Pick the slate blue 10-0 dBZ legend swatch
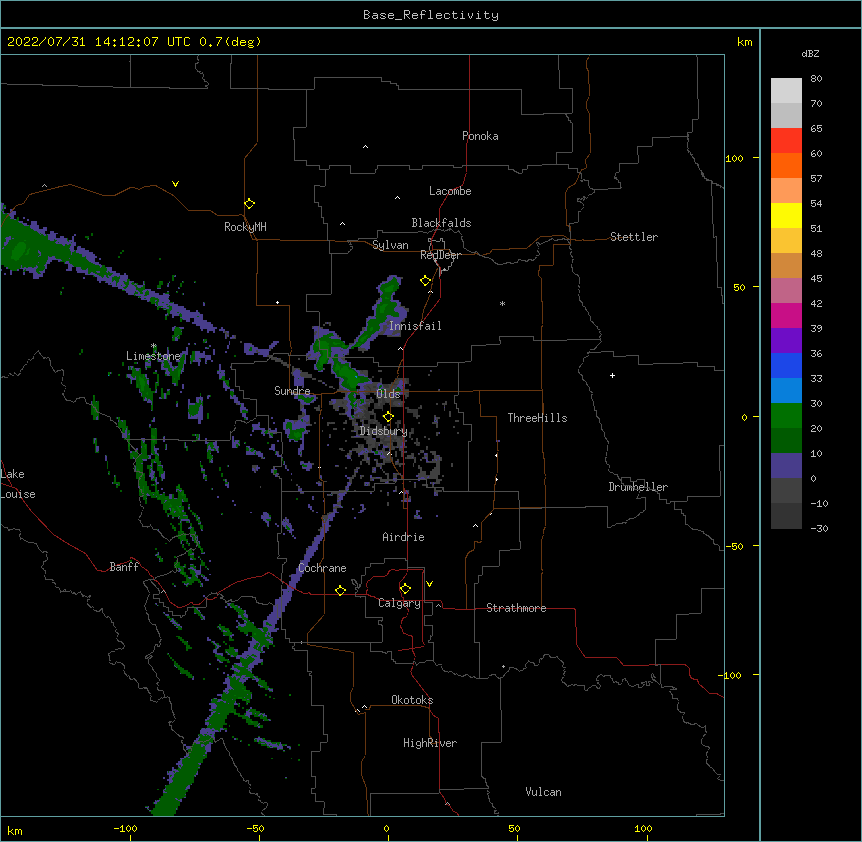The height and width of the screenshot is (842, 862). tap(786, 466)
